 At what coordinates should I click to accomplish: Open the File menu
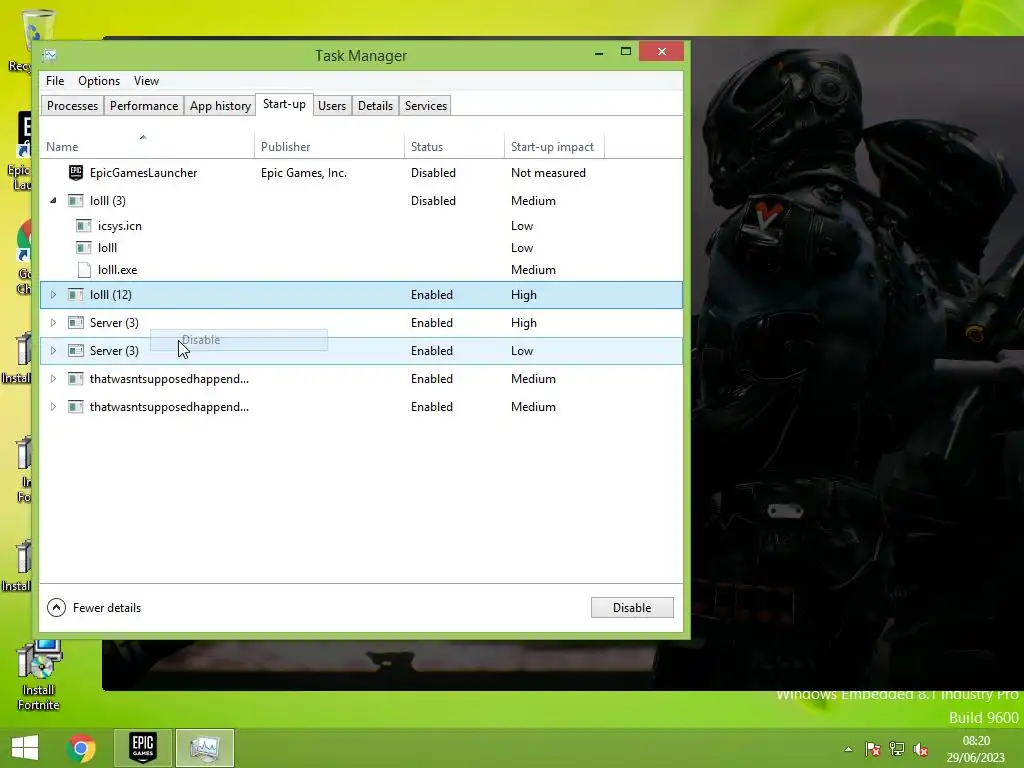pos(55,81)
